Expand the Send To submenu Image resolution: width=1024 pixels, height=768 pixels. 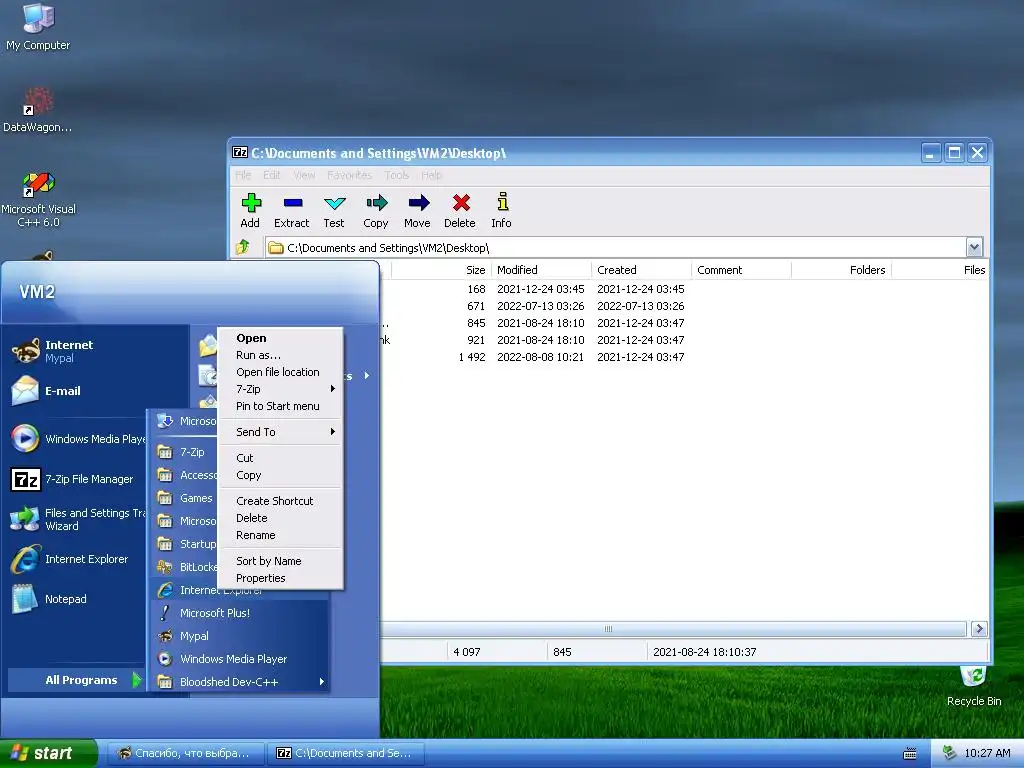click(280, 432)
